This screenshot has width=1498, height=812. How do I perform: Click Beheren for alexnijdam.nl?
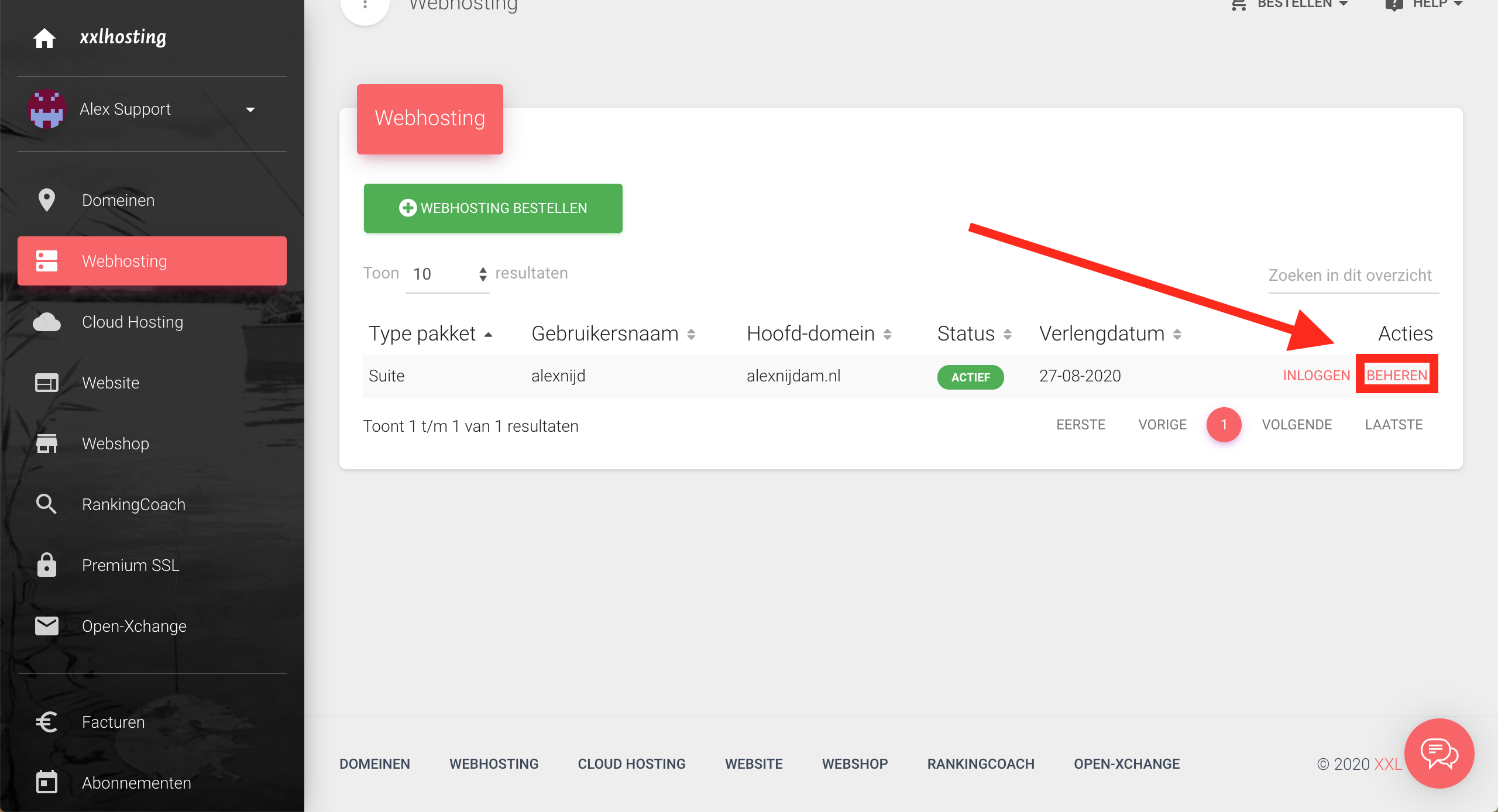[x=1397, y=376]
